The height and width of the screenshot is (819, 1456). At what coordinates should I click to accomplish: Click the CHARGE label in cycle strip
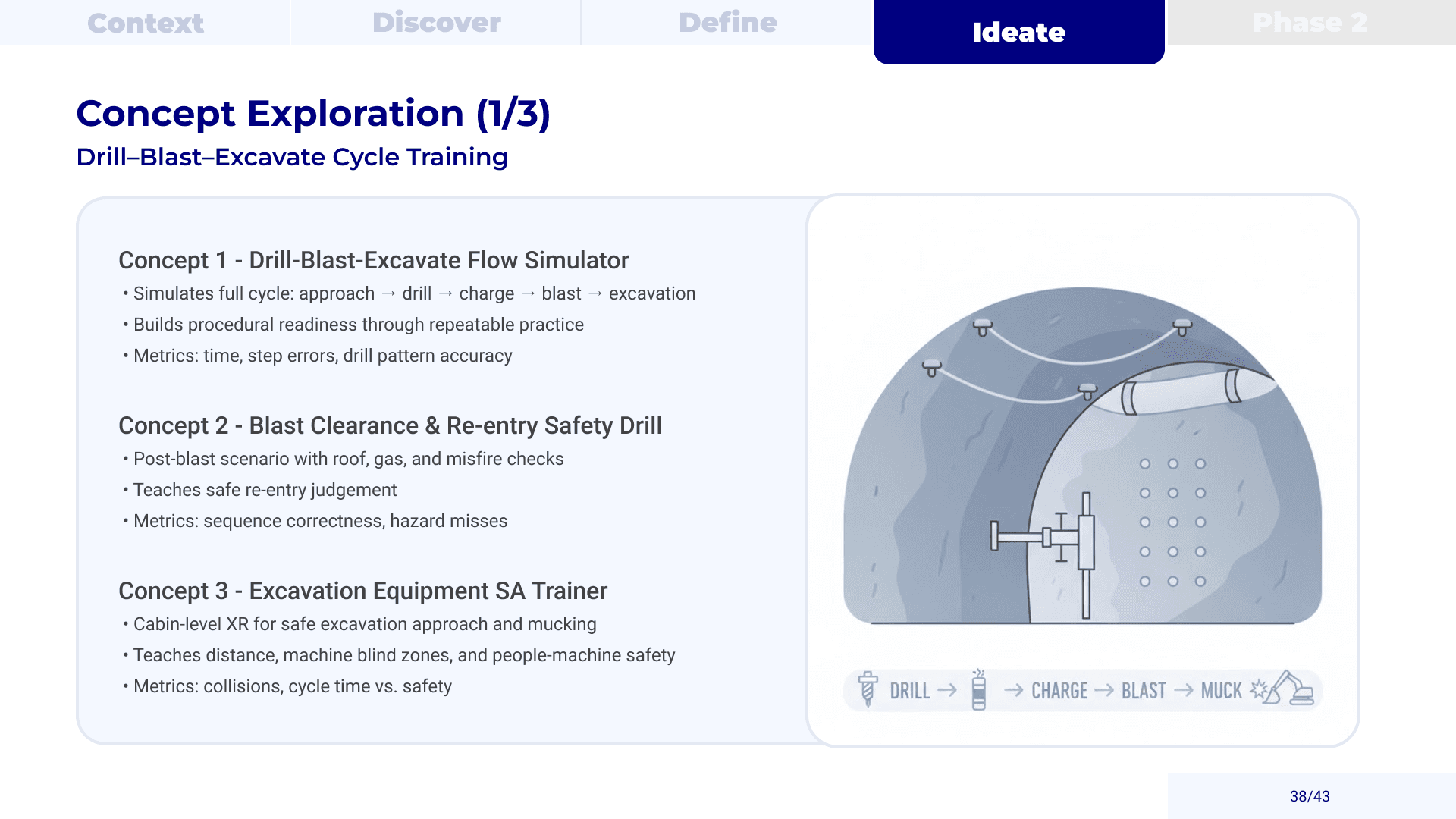coord(1059,691)
